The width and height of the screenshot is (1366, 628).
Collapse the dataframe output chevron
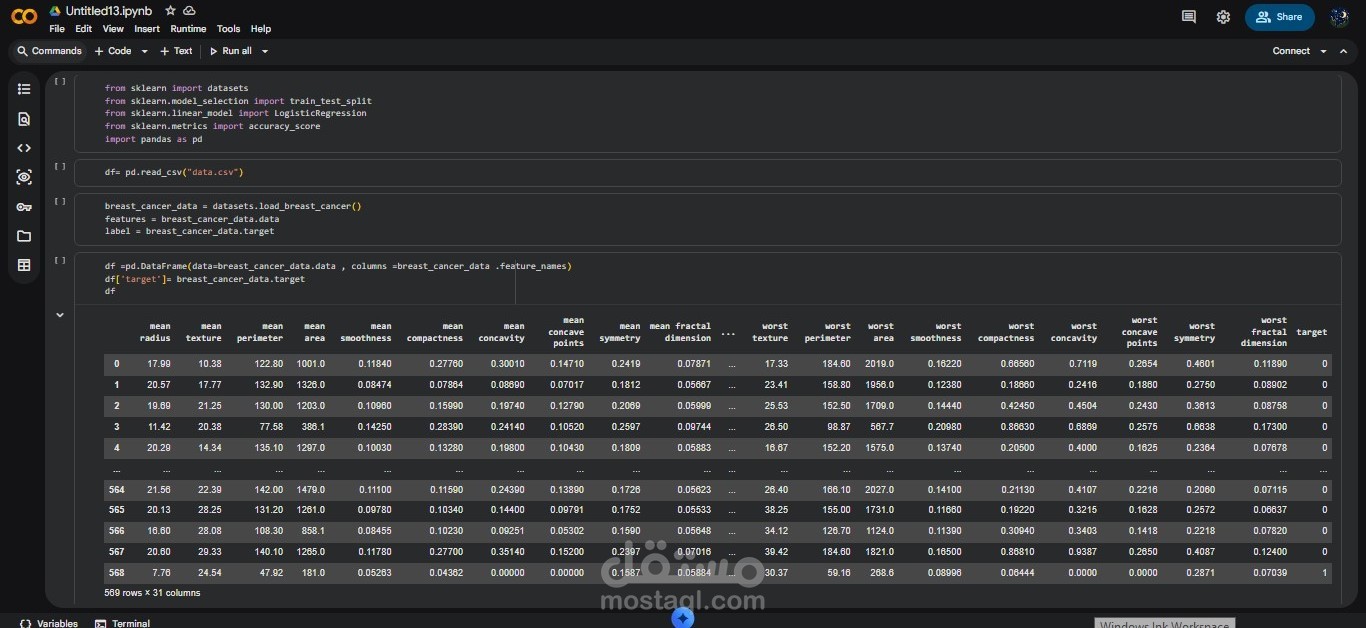tap(60, 315)
